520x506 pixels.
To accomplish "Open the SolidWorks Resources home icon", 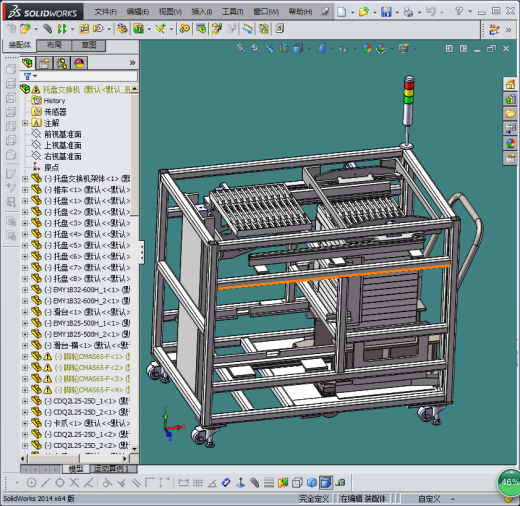I will (510, 84).
